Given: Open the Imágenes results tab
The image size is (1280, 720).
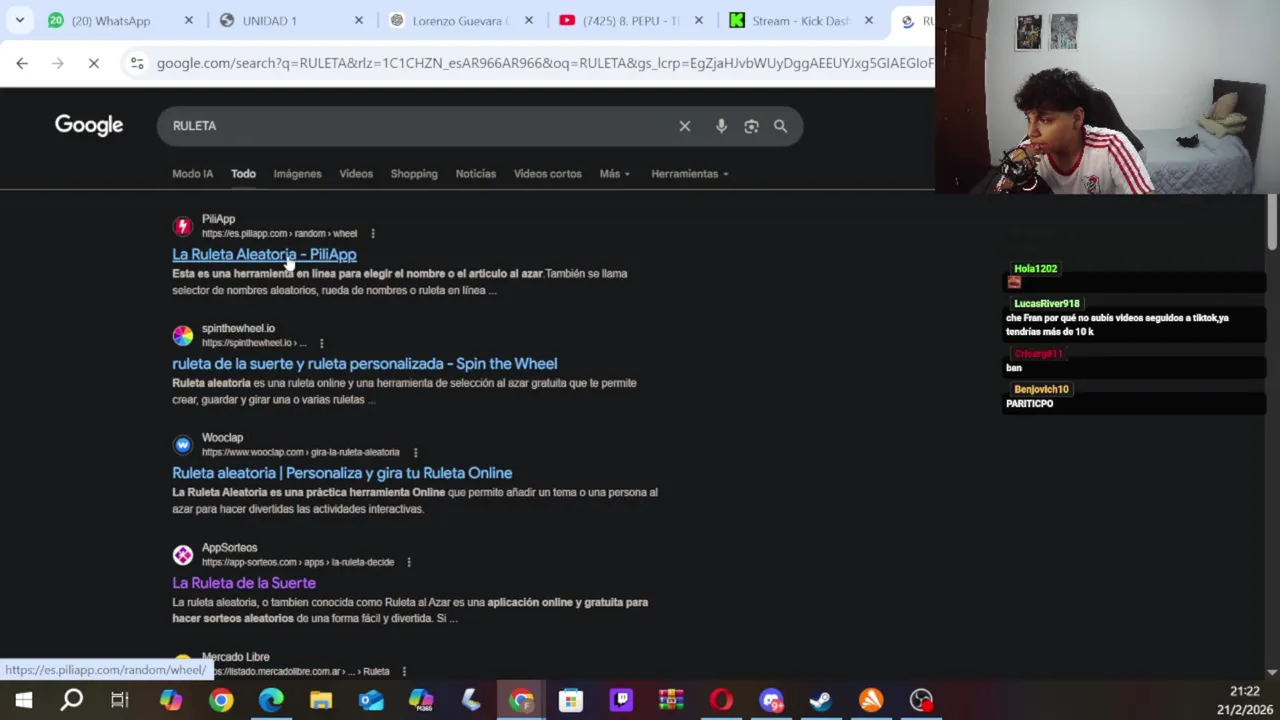Looking at the screenshot, I should click(x=297, y=173).
